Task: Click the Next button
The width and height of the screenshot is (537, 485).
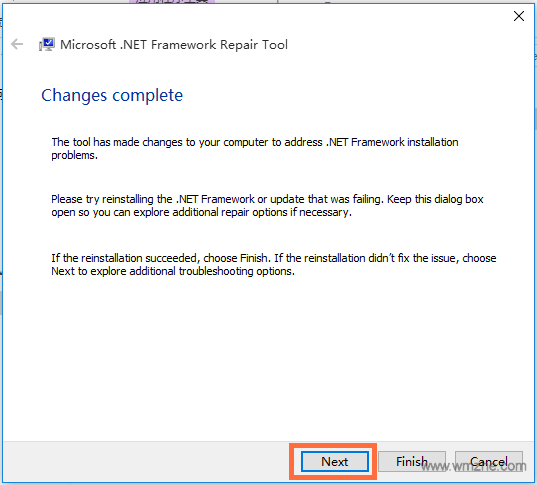Action: [x=335, y=461]
